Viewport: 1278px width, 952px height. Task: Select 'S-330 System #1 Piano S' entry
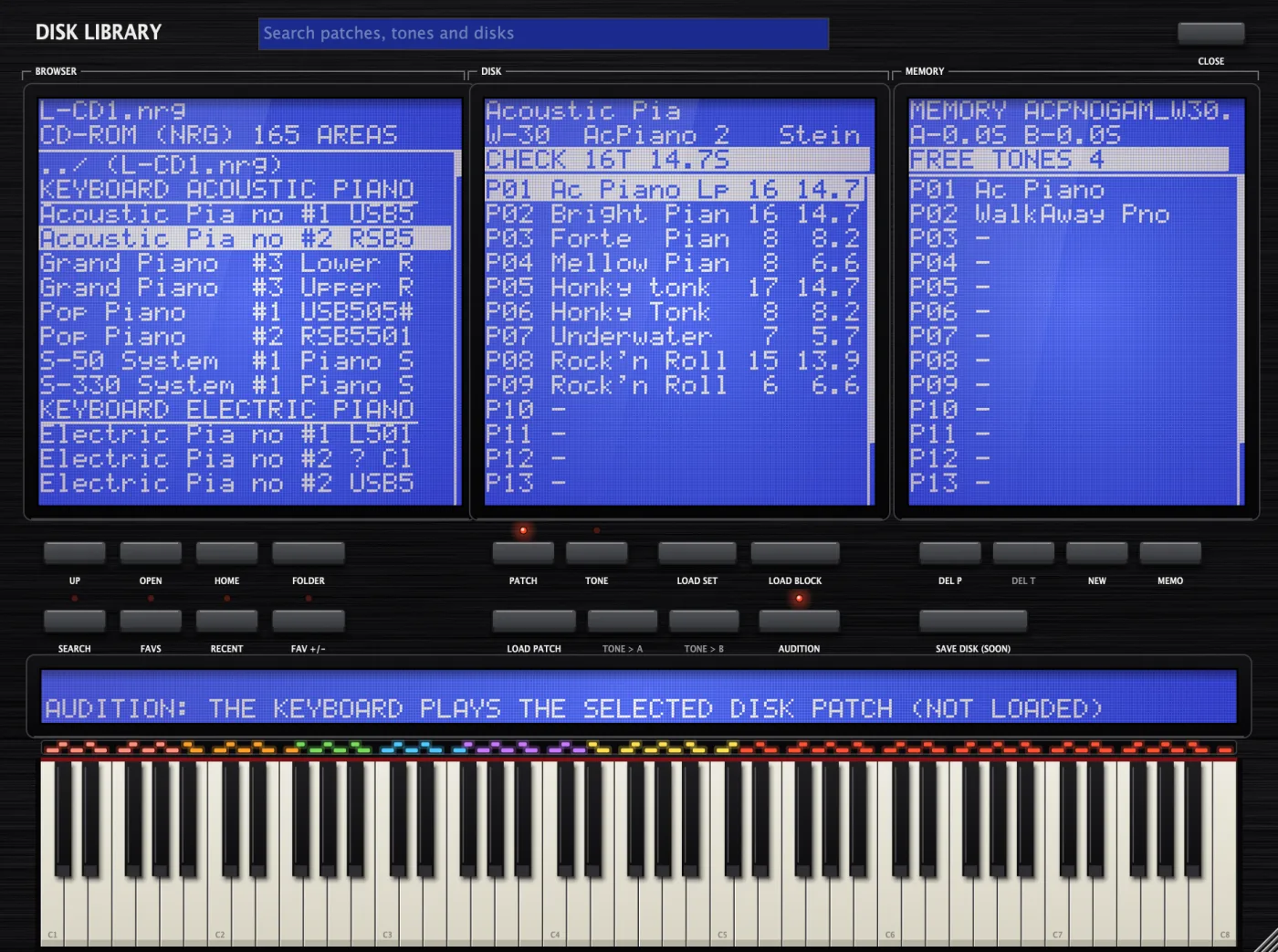(x=245, y=386)
